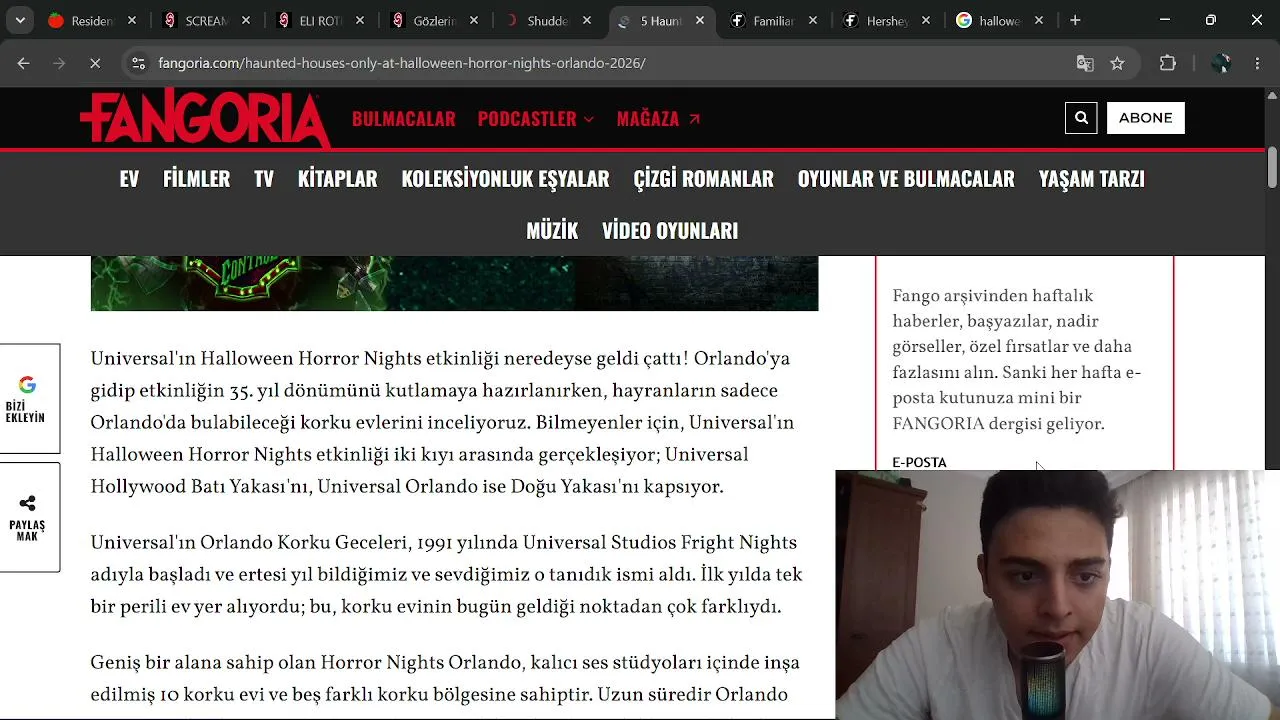This screenshot has width=1280, height=720.
Task: Close the Gözlerin tab
Action: pos(474,20)
